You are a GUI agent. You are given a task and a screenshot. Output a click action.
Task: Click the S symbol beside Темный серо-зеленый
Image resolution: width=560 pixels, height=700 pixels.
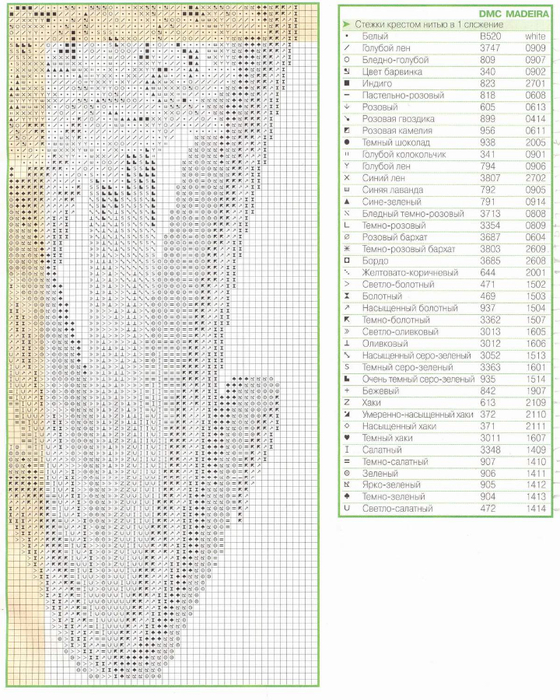tap(347, 367)
